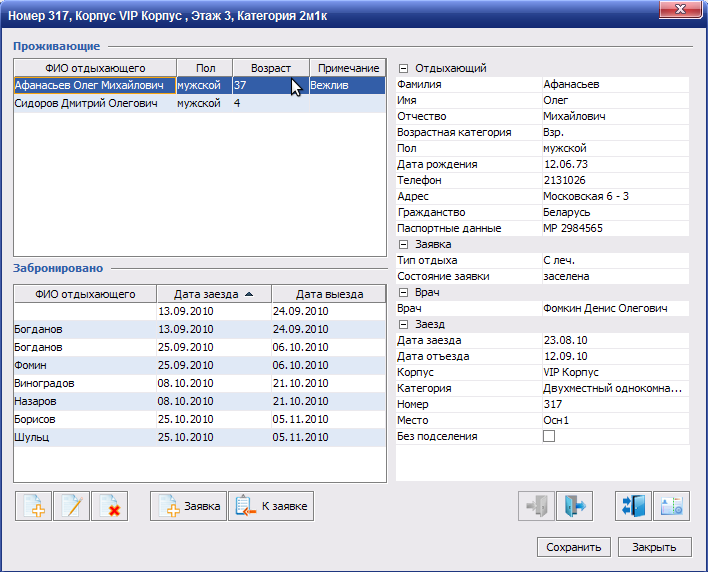Click the check-in door icon
The image size is (708, 572).
pyautogui.click(x=536, y=506)
